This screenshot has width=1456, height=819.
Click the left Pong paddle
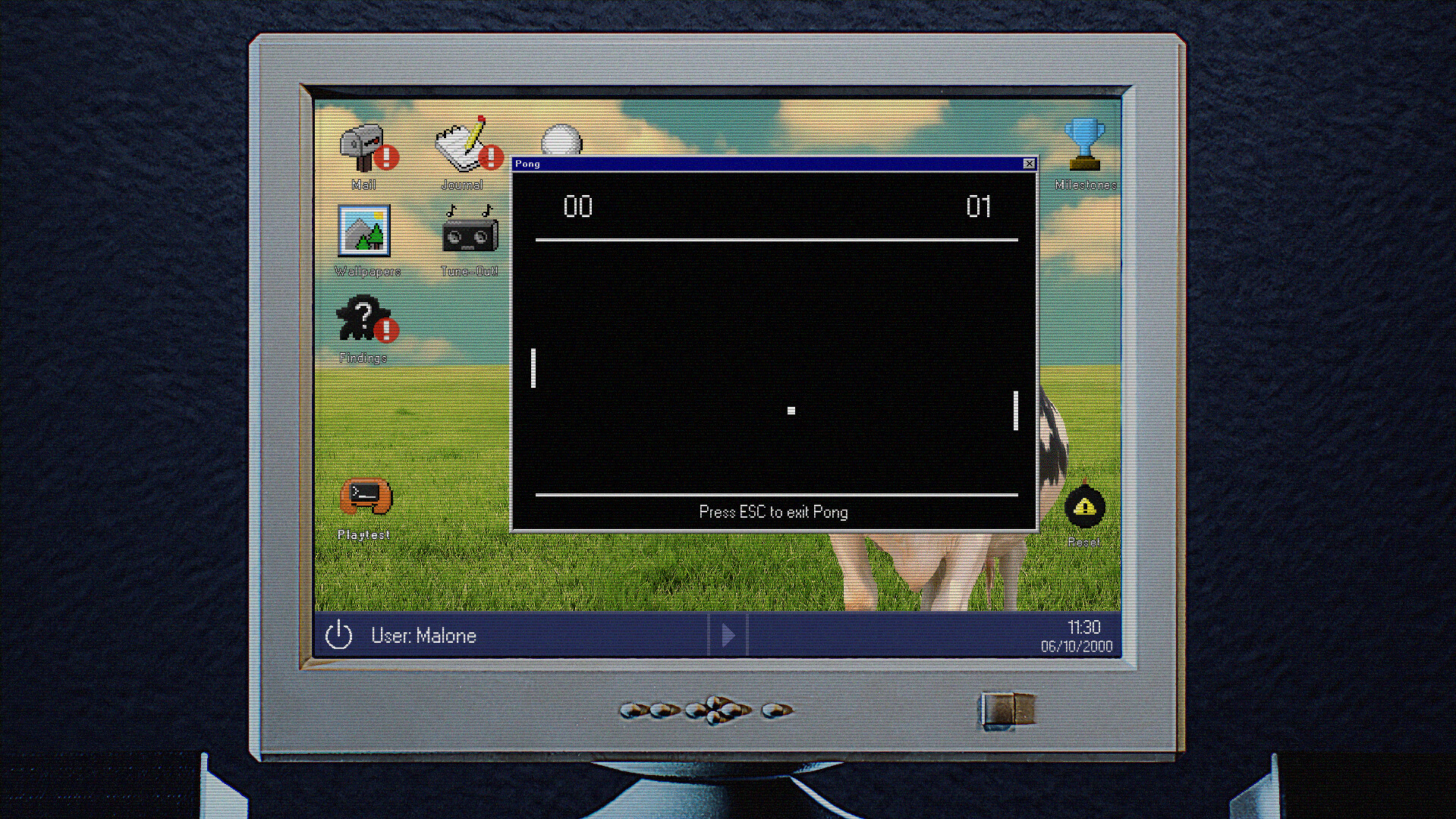[x=533, y=368]
